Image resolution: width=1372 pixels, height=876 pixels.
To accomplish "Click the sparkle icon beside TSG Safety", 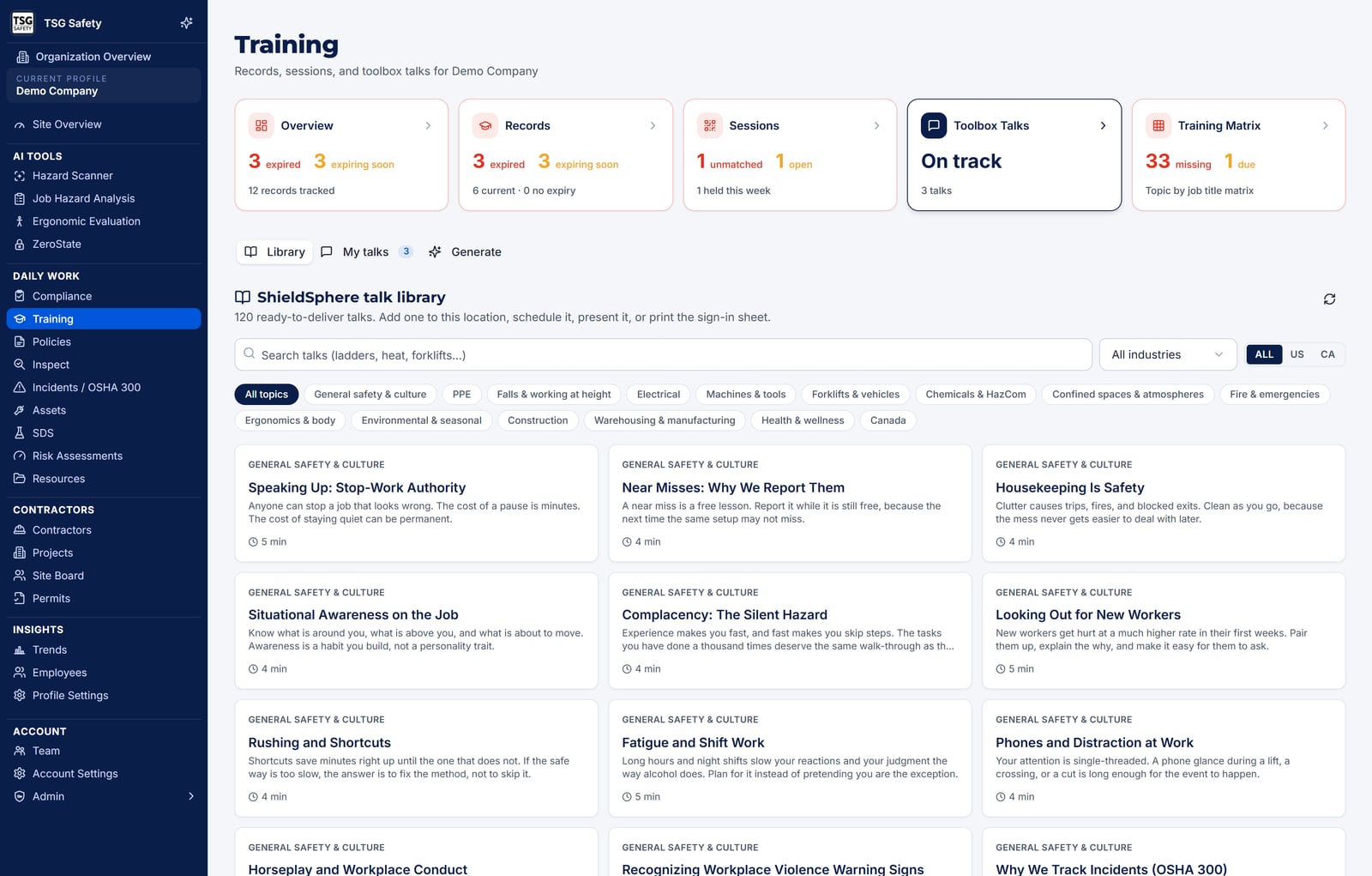I will tap(186, 23).
